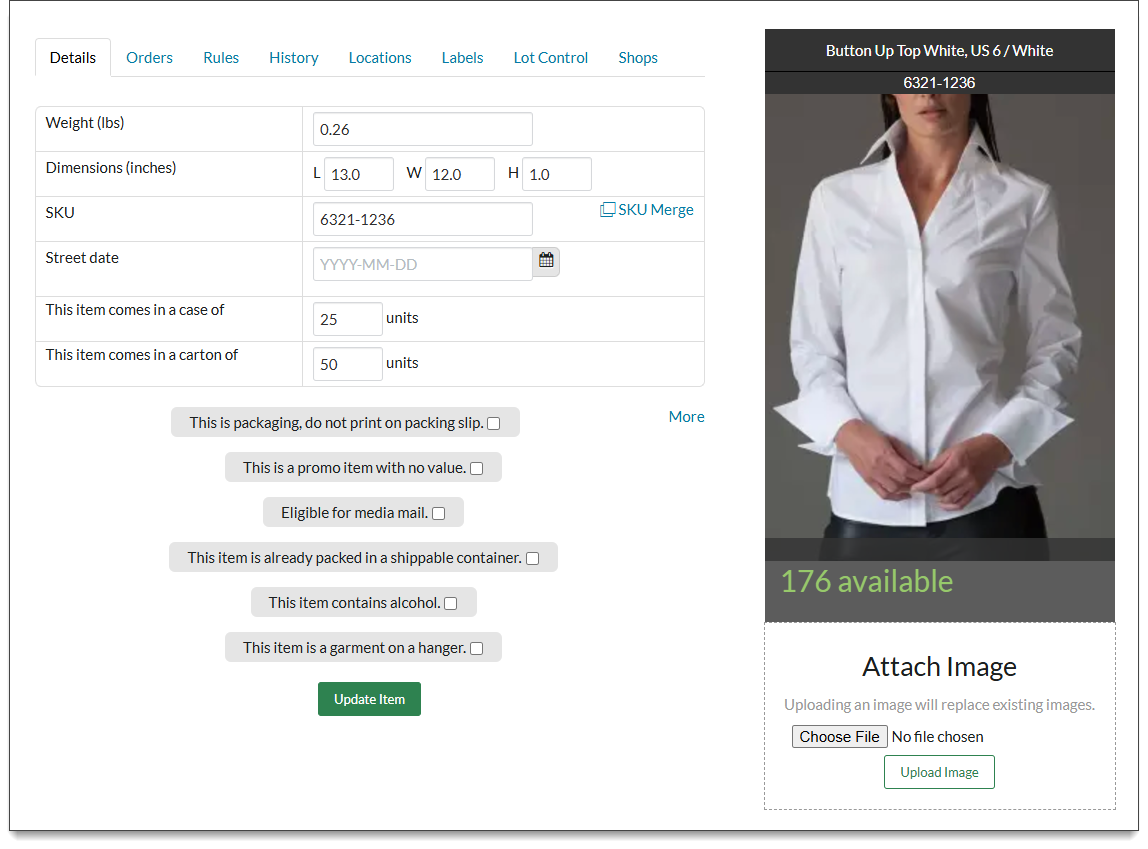This screenshot has height=849, width=1148.
Task: Open the Street date calendar picker icon
Action: click(546, 261)
